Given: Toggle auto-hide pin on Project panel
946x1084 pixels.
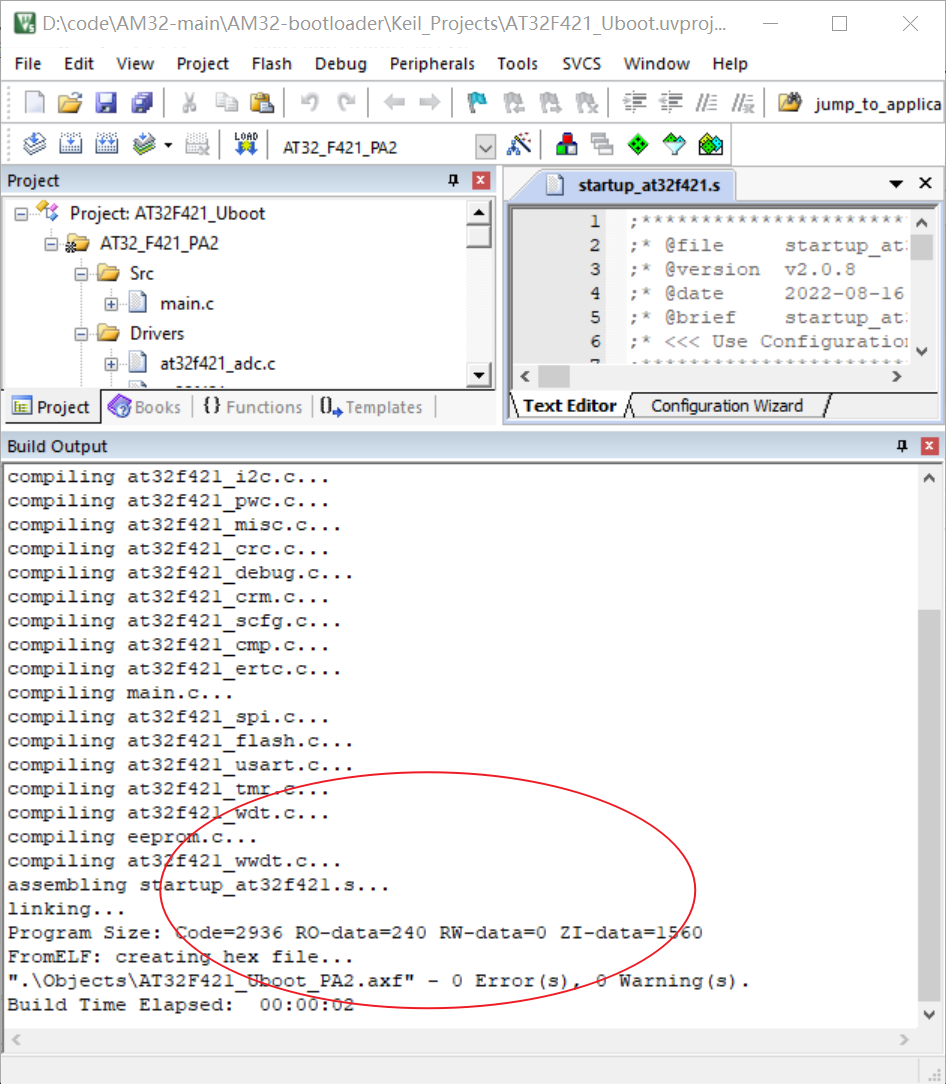Looking at the screenshot, I should point(454,180).
